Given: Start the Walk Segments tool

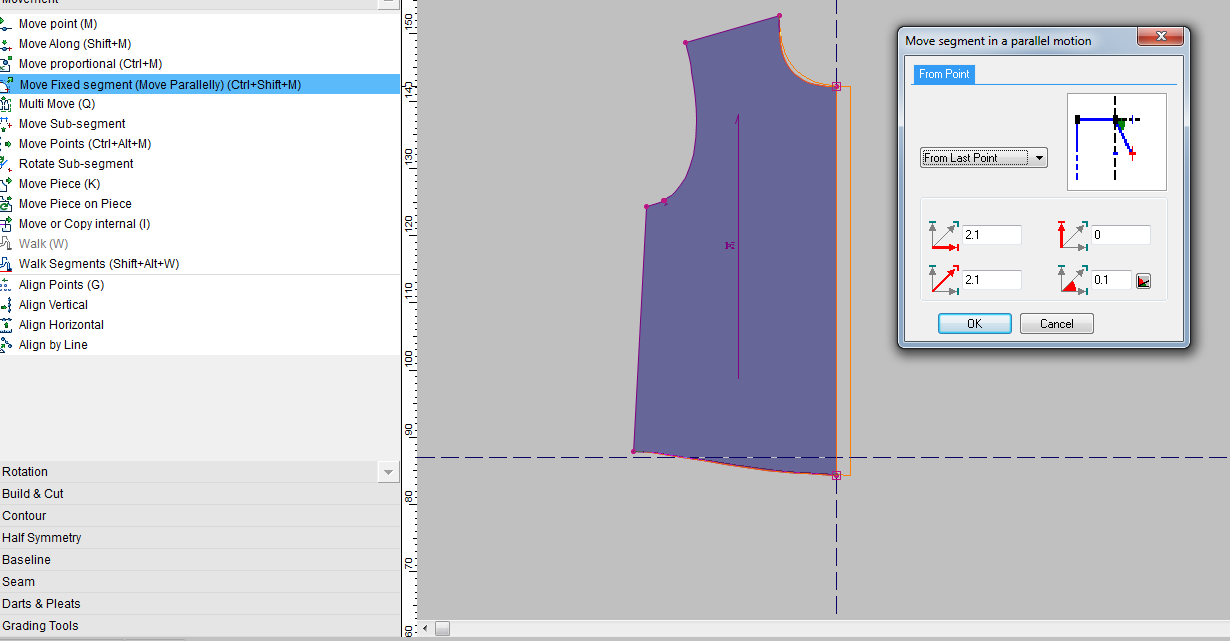Looking at the screenshot, I should pyautogui.click(x=98, y=264).
